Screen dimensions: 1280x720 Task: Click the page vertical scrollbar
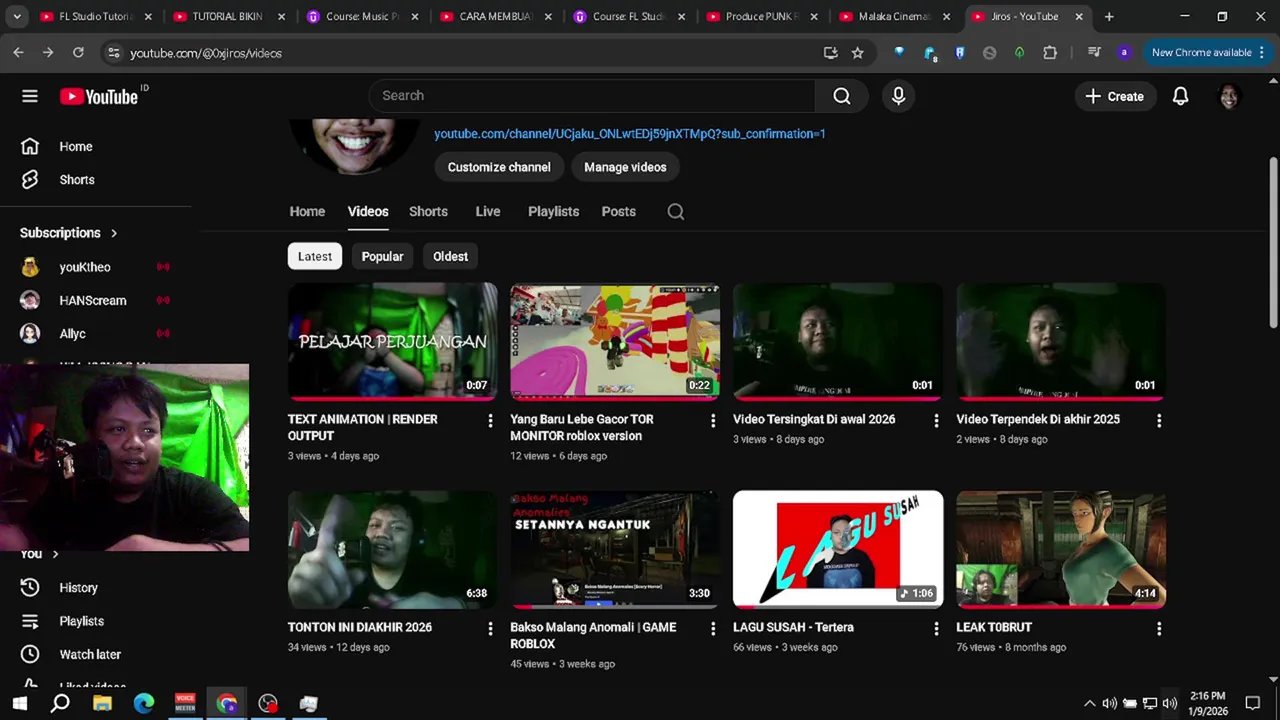1273,240
